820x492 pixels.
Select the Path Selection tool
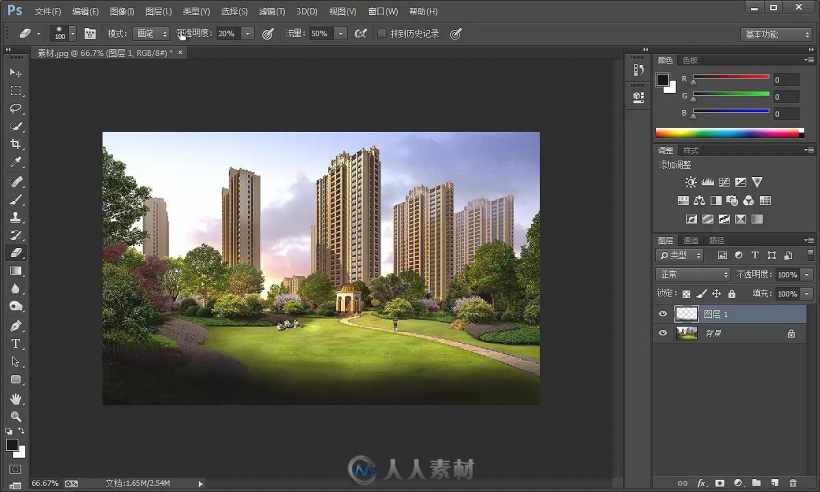point(15,362)
